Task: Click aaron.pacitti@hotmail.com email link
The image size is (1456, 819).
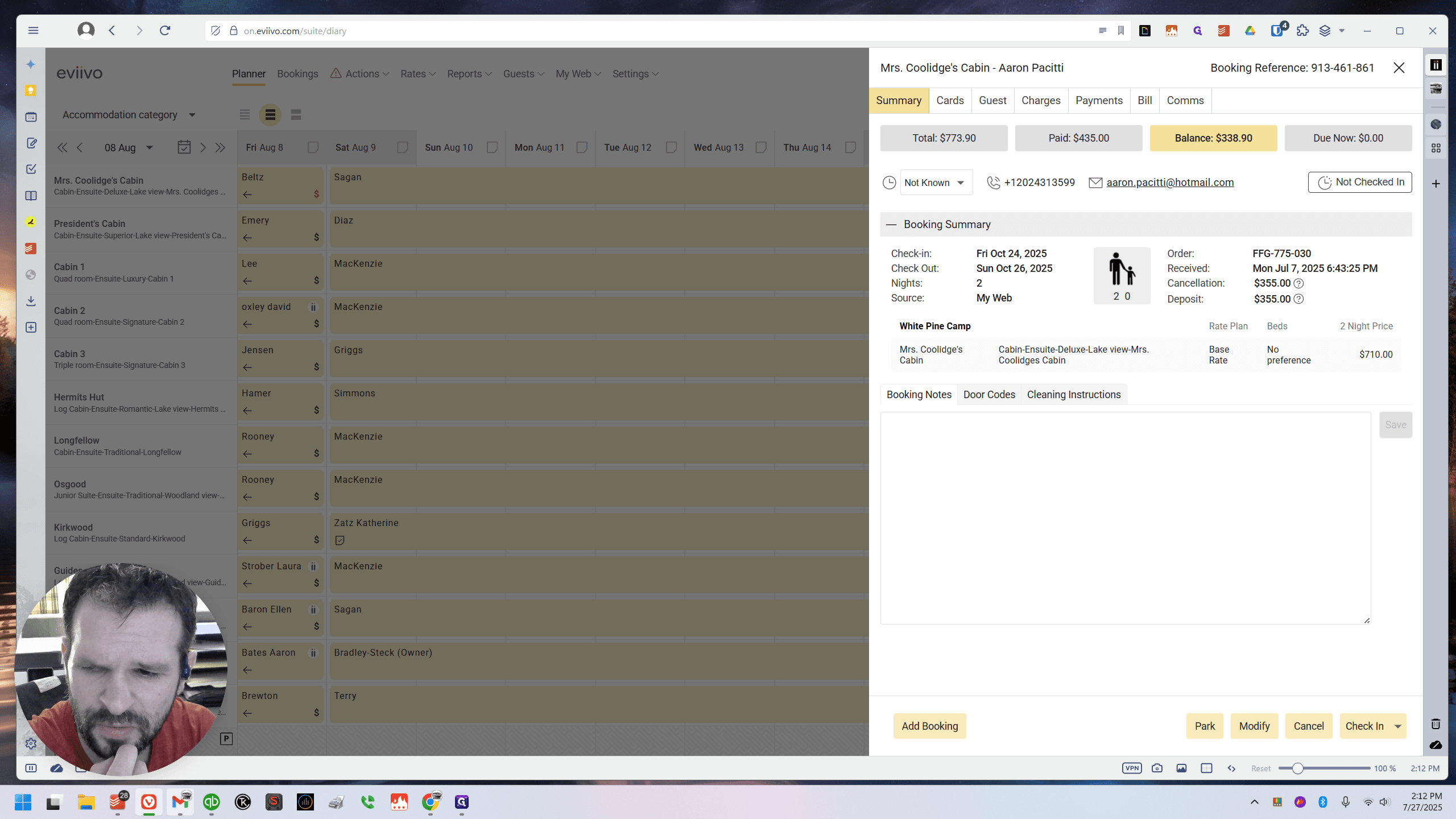Action: coord(1170,183)
